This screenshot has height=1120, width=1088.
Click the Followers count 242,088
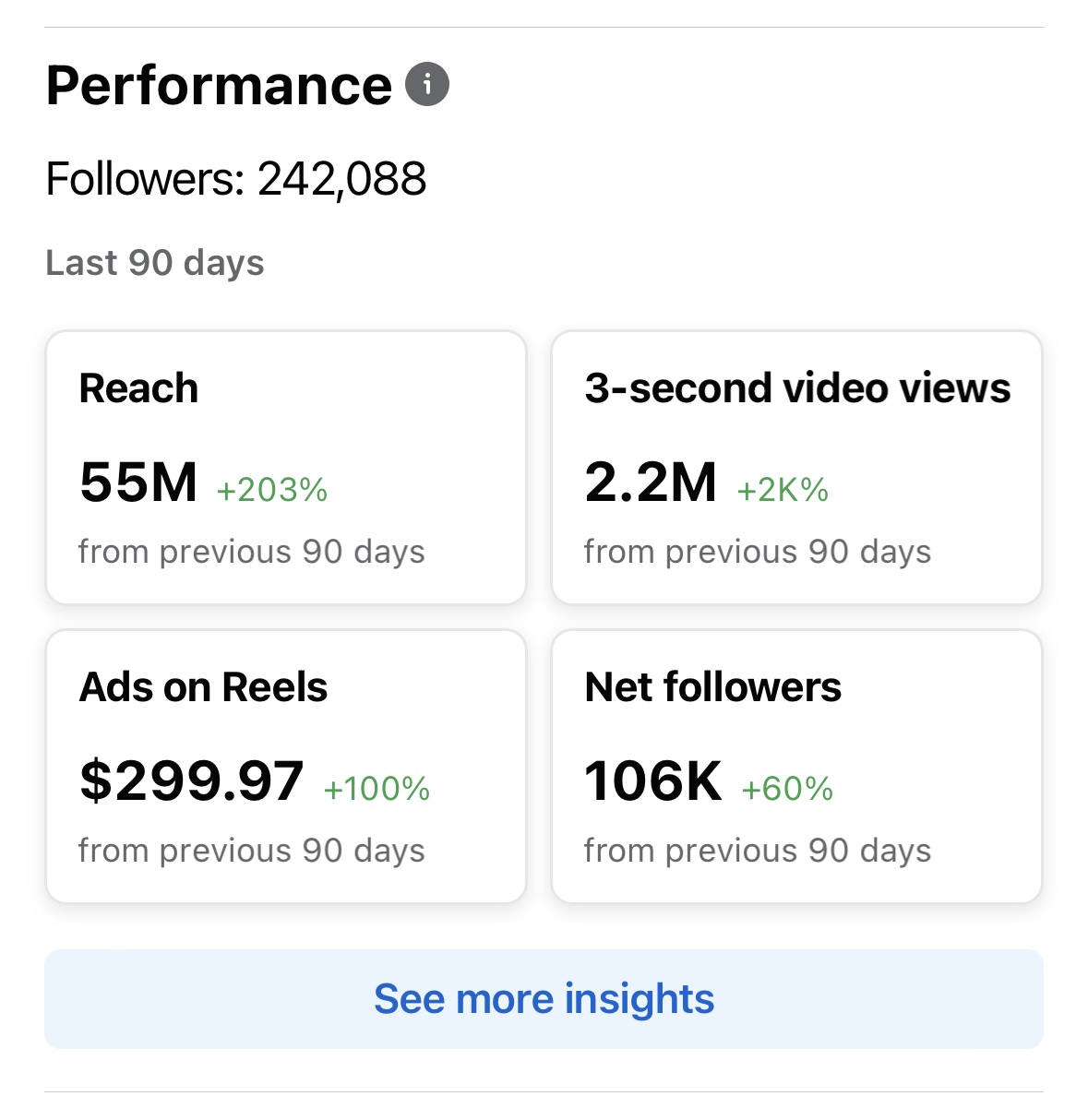(236, 179)
